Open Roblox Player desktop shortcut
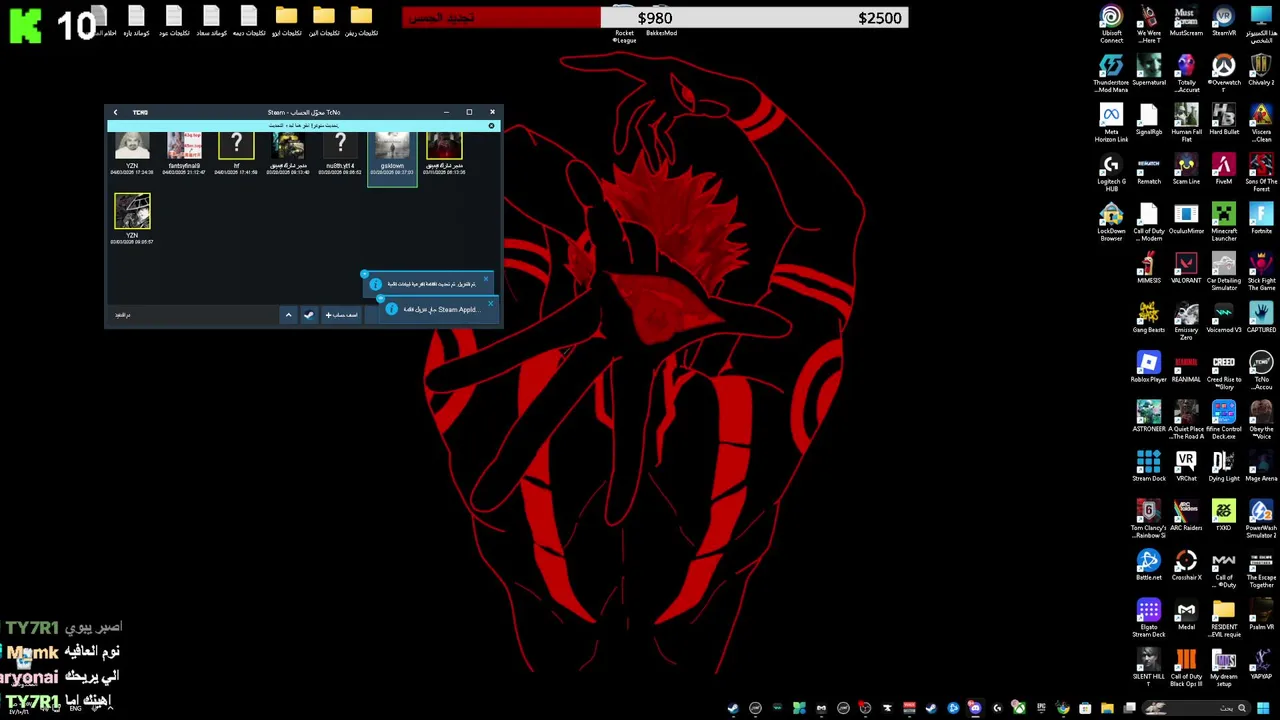Screen dimensions: 1280x720 pyautogui.click(x=1149, y=368)
